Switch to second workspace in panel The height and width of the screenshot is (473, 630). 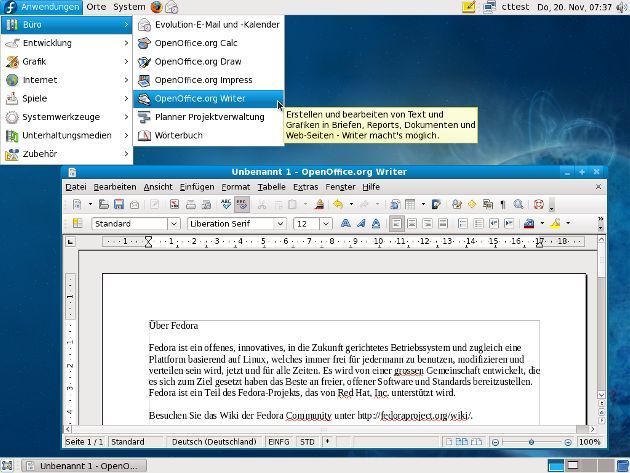(x=573, y=466)
